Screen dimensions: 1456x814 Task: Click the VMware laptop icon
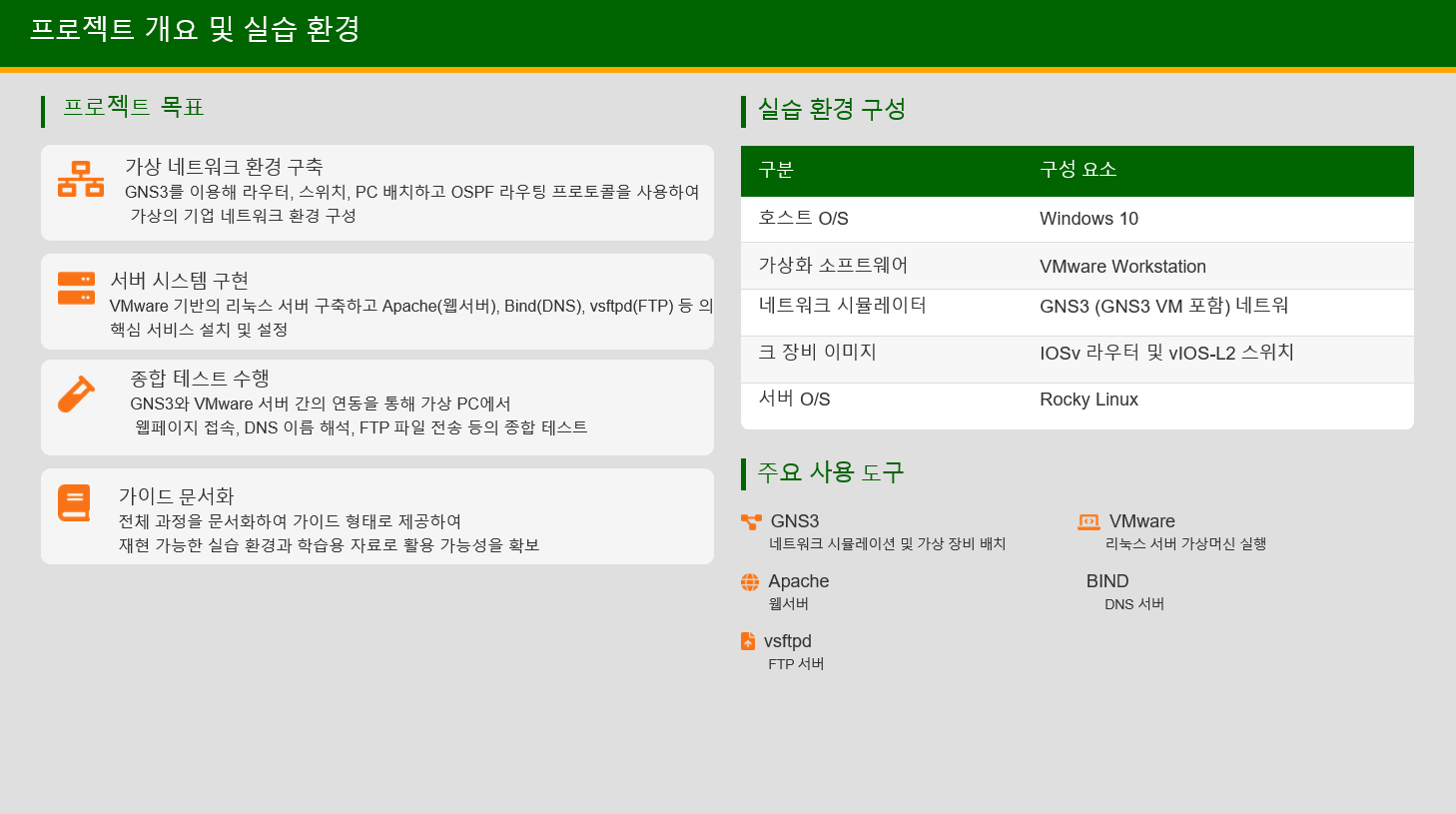pyautogui.click(x=1090, y=520)
